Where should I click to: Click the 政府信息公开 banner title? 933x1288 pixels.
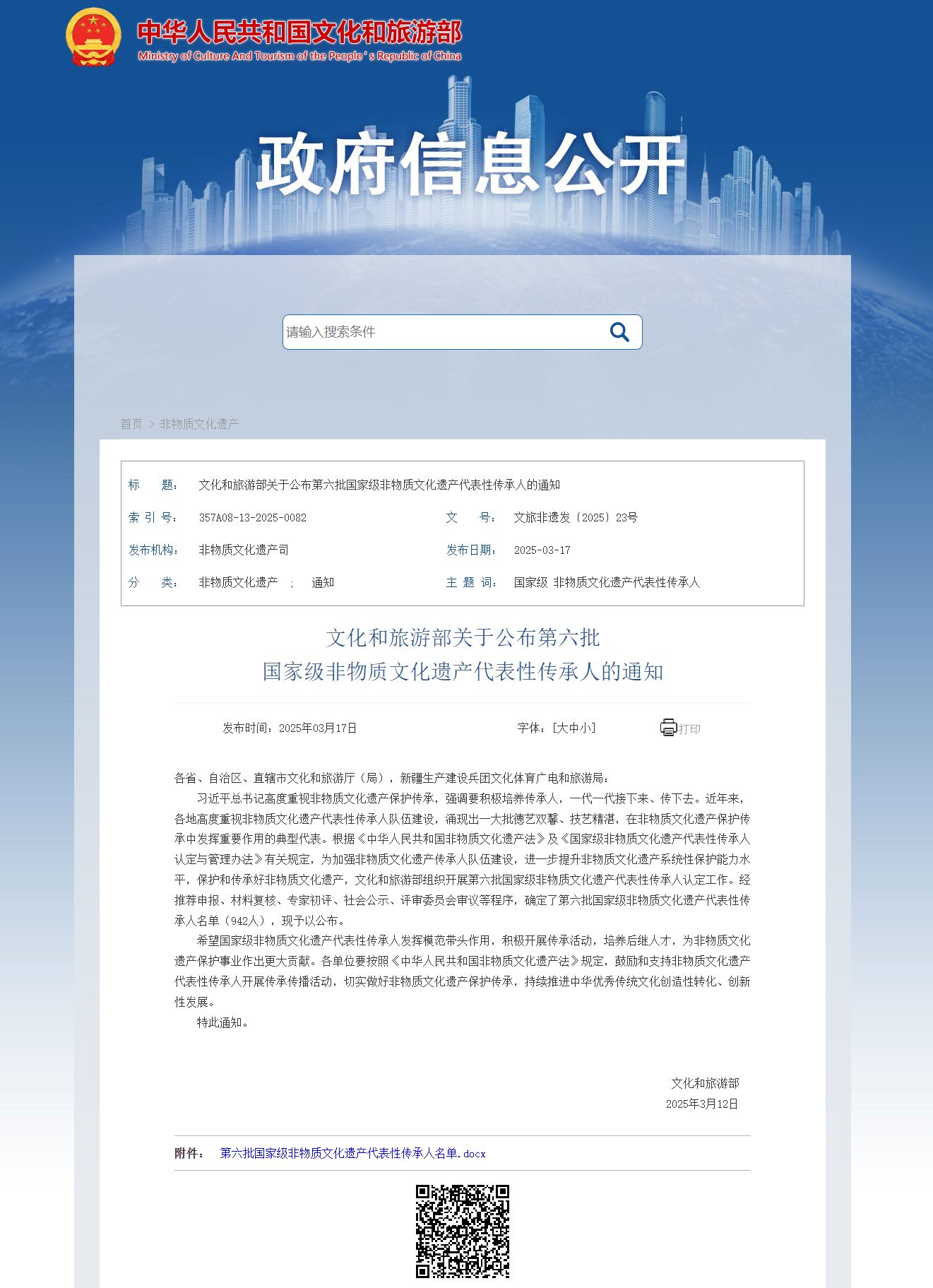click(x=470, y=165)
